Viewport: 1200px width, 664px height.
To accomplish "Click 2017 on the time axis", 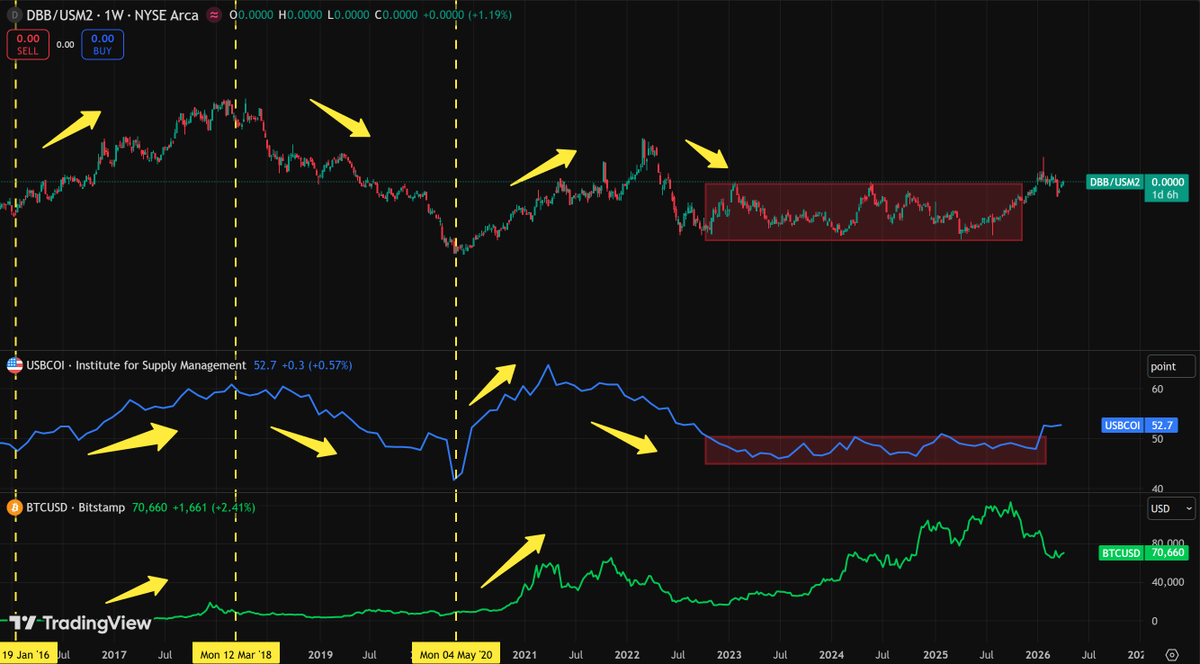I will point(112,655).
